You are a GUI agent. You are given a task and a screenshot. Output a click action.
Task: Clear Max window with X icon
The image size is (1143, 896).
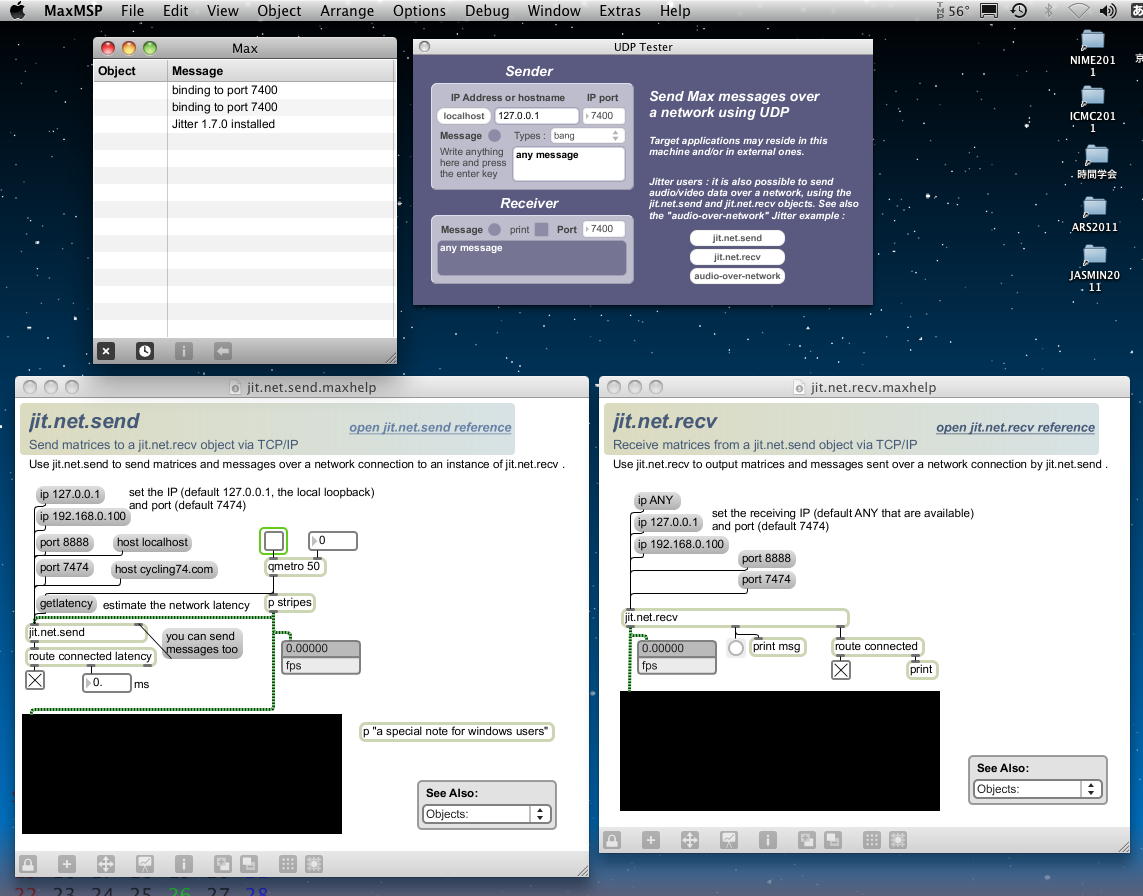coord(106,351)
